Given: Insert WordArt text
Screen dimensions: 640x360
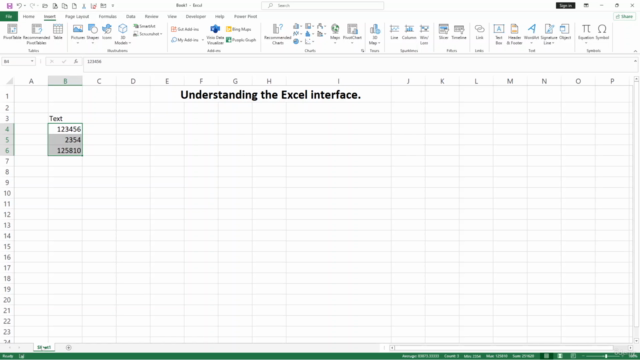Looking at the screenshot, I should [x=531, y=33].
